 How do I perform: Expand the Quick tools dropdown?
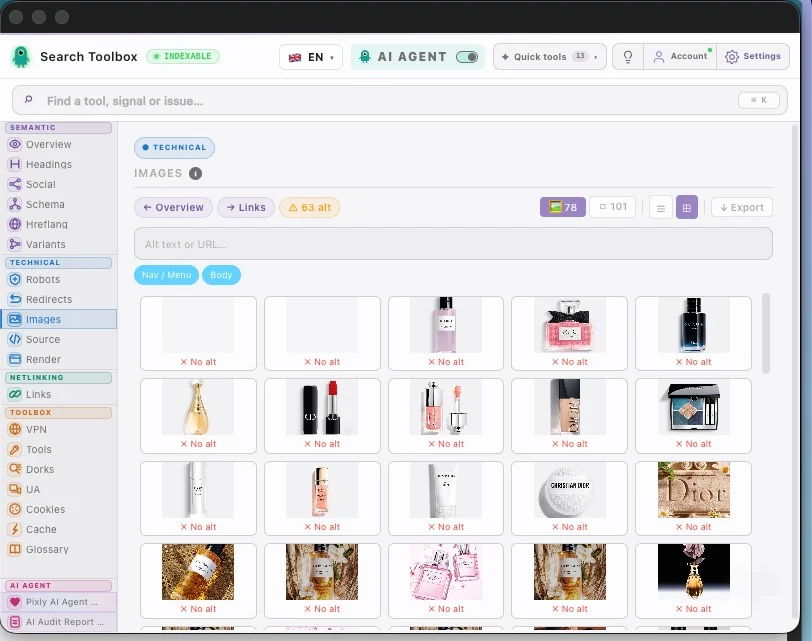[x=549, y=56]
